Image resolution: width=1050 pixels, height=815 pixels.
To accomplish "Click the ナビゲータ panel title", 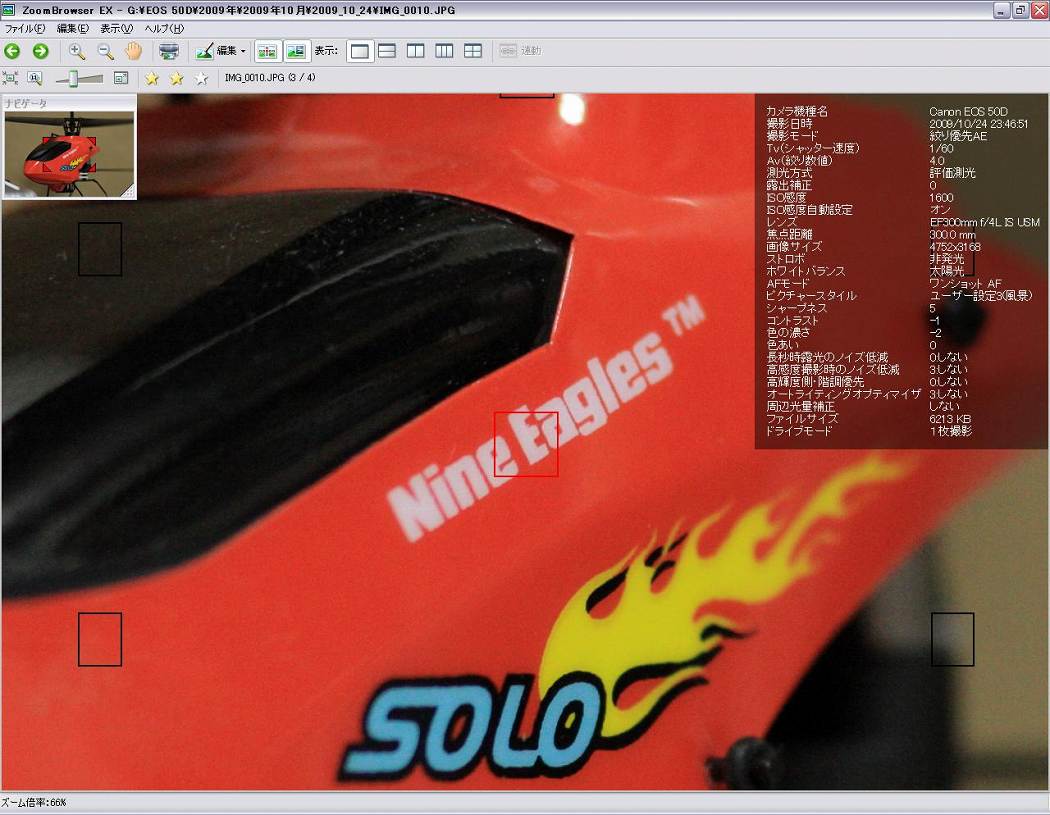I will 25,104.
